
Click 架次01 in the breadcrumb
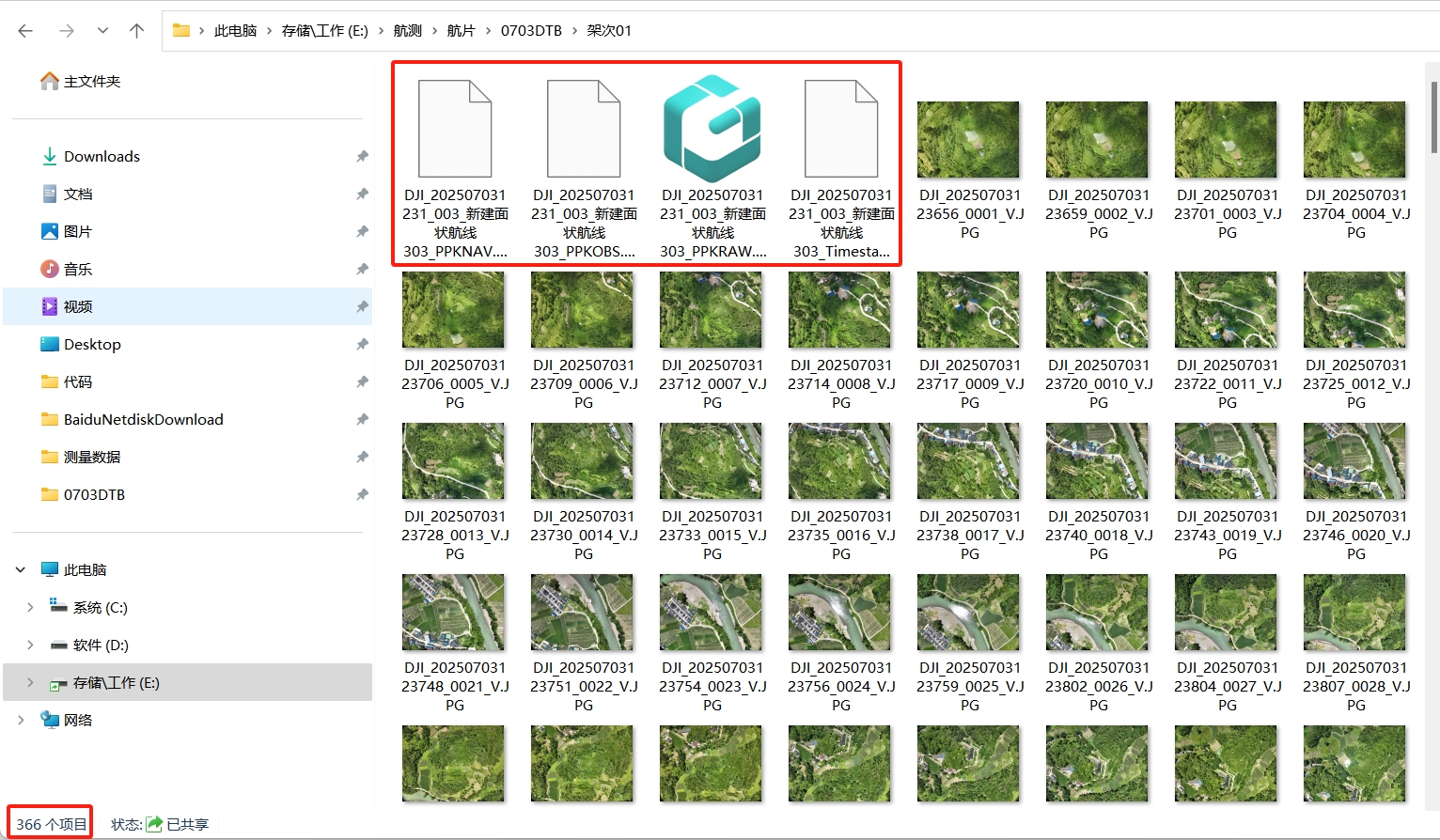pos(609,30)
